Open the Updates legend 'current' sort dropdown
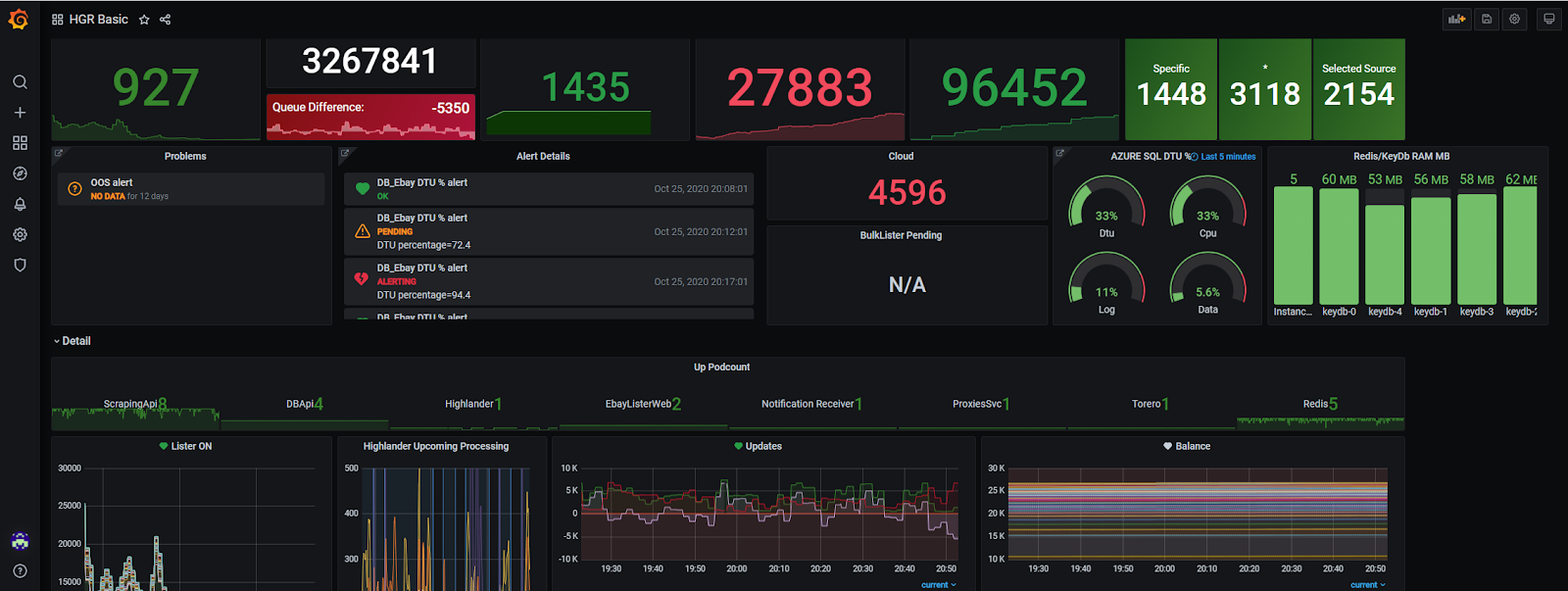This screenshot has width=1568, height=591. 939,585
